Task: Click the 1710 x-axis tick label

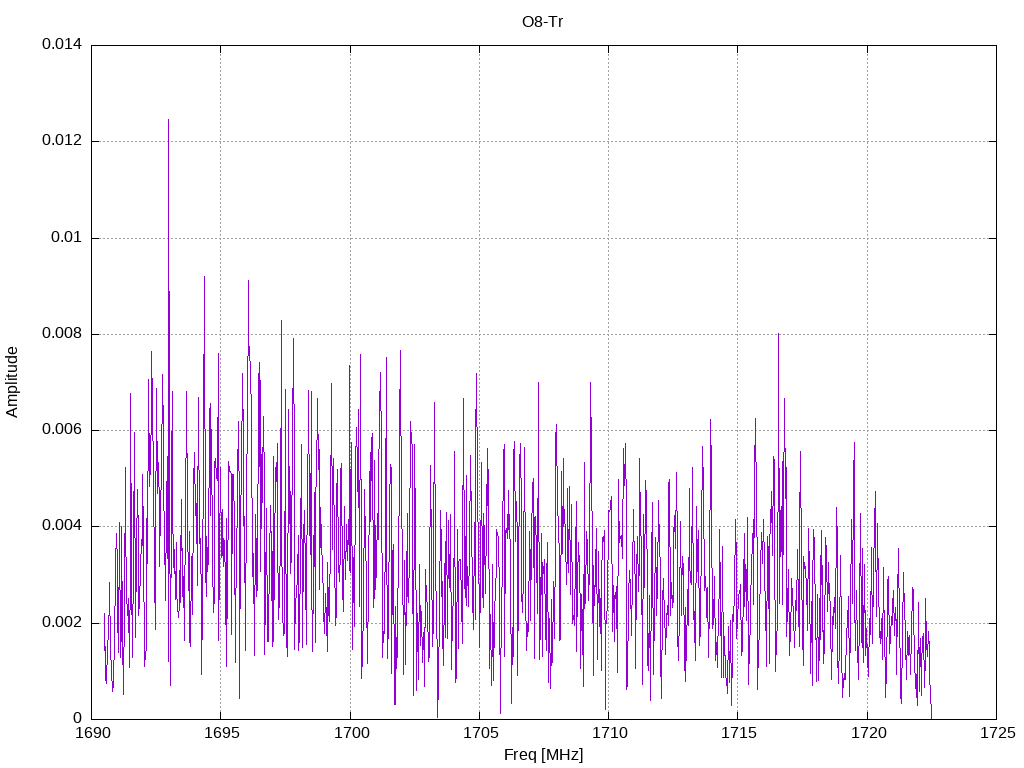Action: click(x=609, y=733)
